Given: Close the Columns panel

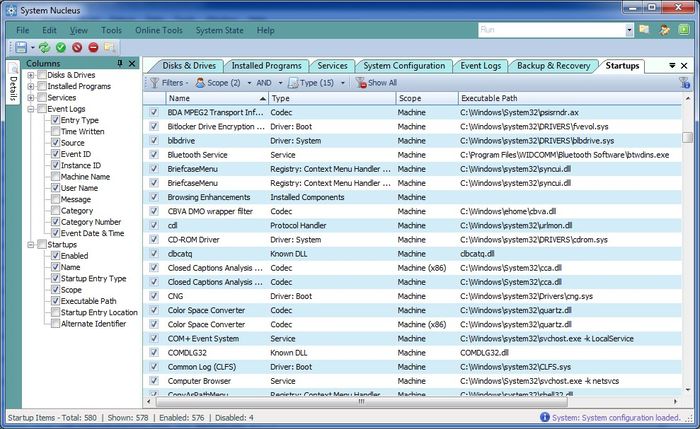Looking at the screenshot, I should 132,63.
